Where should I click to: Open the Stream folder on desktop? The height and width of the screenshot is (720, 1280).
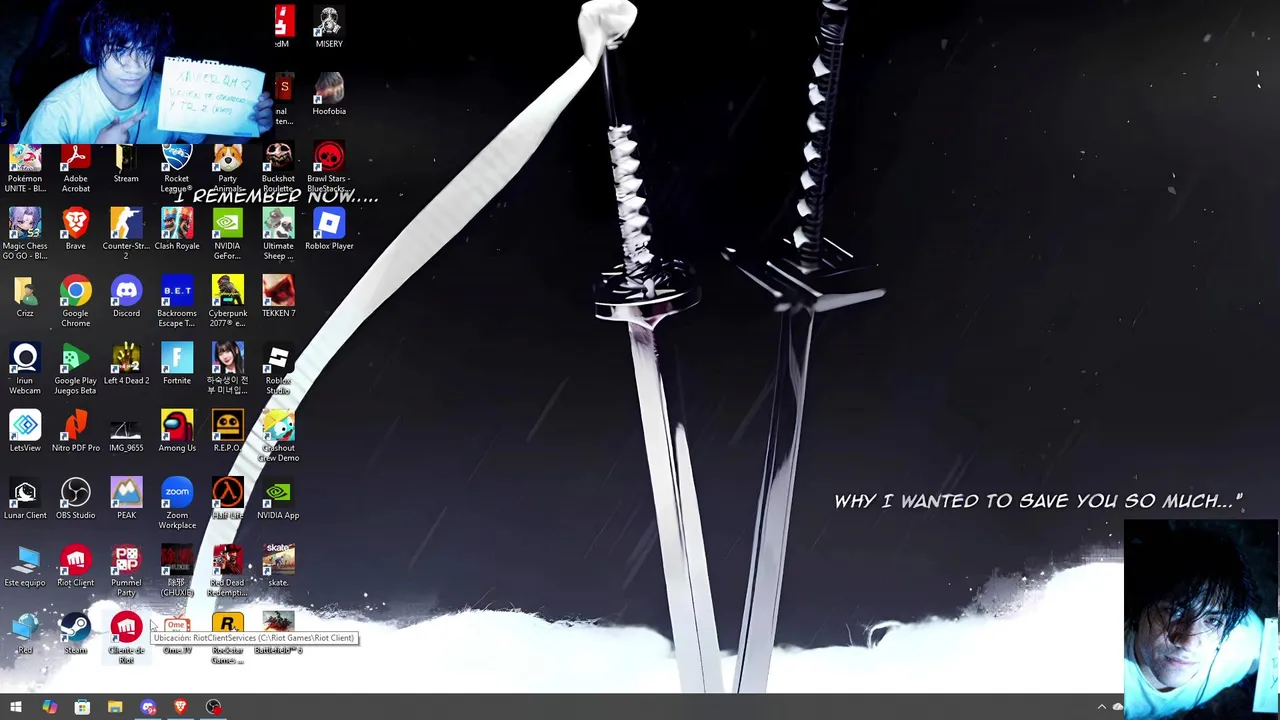coord(126,163)
